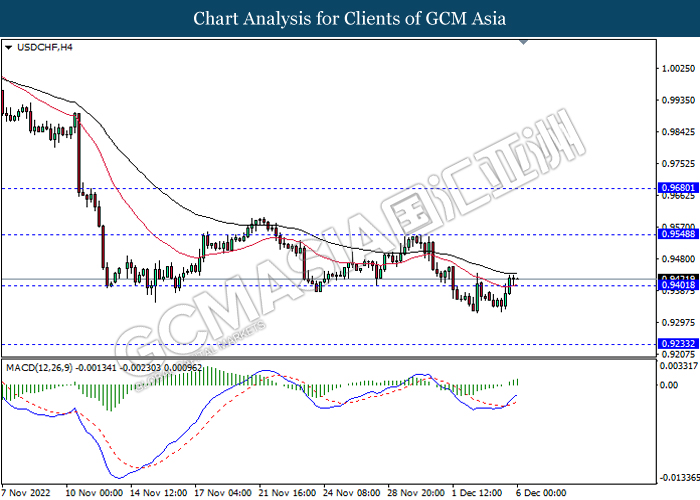The height and width of the screenshot is (500, 700).
Task: Click the chart shift triangle marker at top
Action: pos(524,42)
